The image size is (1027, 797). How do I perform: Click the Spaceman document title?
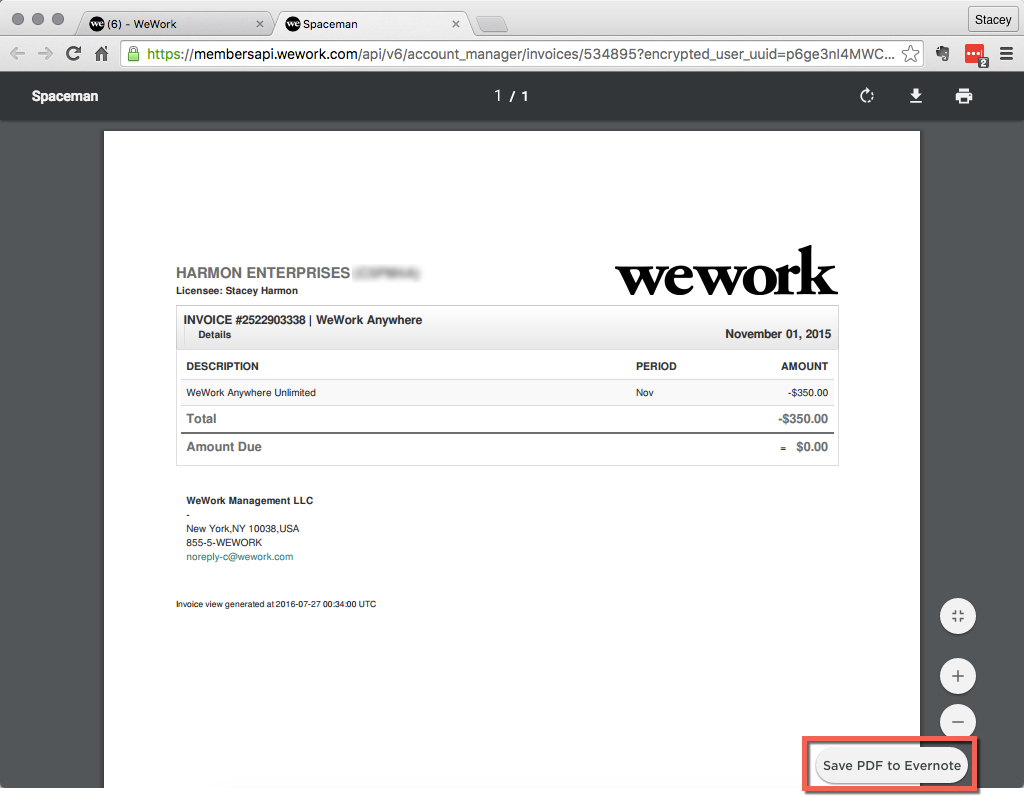pyautogui.click(x=65, y=96)
